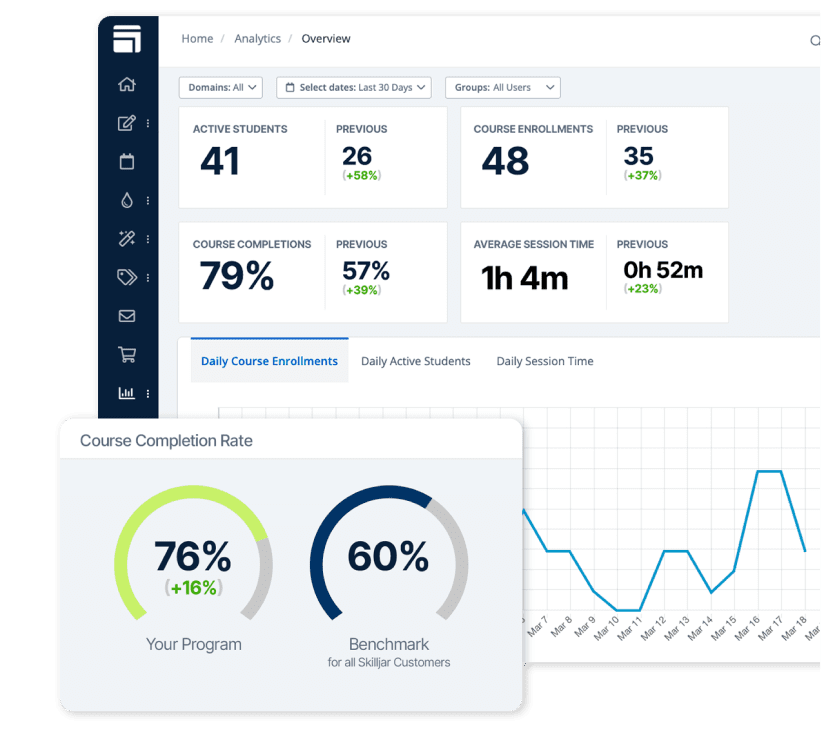
Task: Click the envelope mail icon in sidebar
Action: pos(127,316)
